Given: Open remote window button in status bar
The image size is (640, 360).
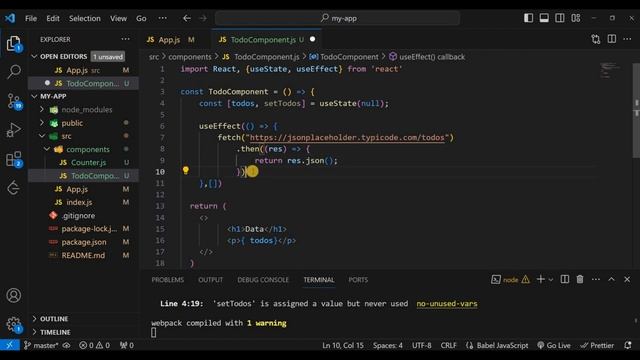Looking at the screenshot, I should [x=10, y=345].
